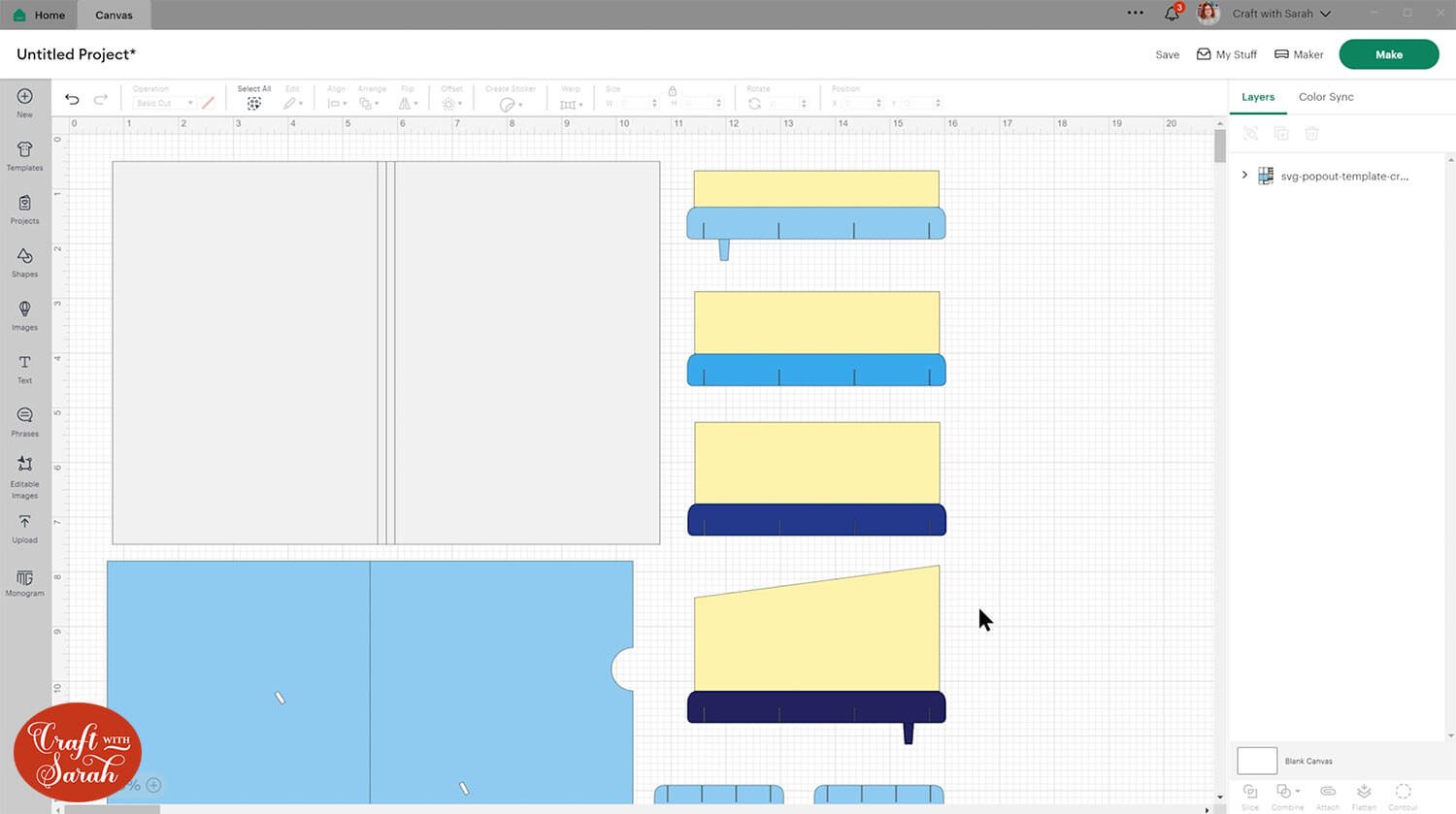Click the user profile avatar
Viewport: 1456px width, 814px height.
[1208, 14]
